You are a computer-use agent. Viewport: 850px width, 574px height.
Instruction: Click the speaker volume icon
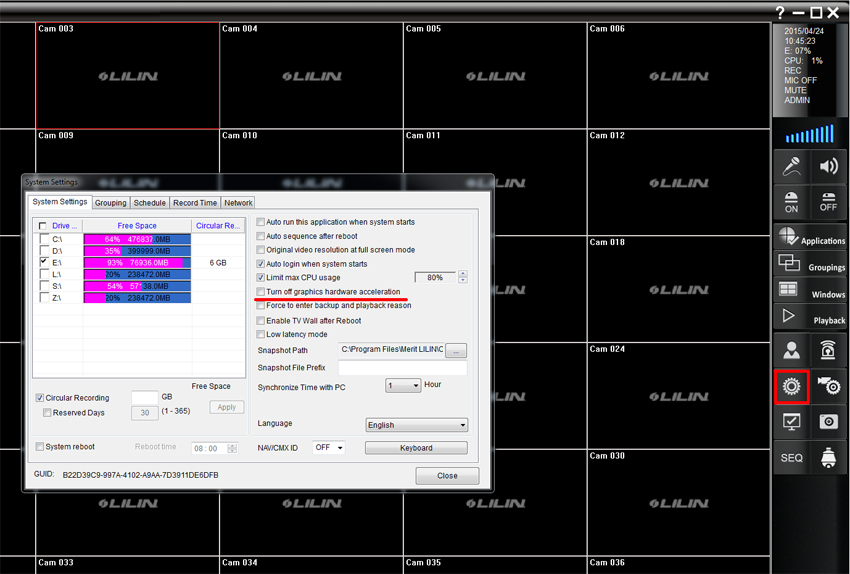[828, 167]
